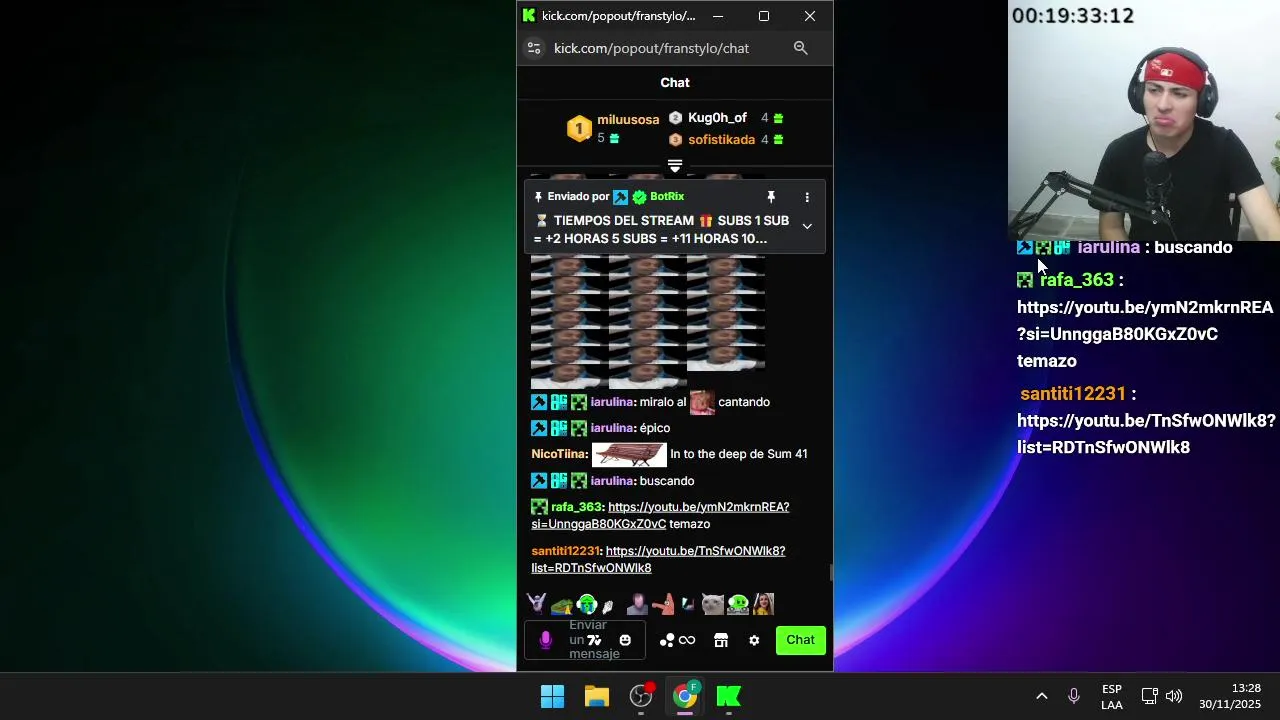Image resolution: width=1280 pixels, height=720 pixels.
Task: Click username santiti12231 in chat window
Action: [565, 551]
